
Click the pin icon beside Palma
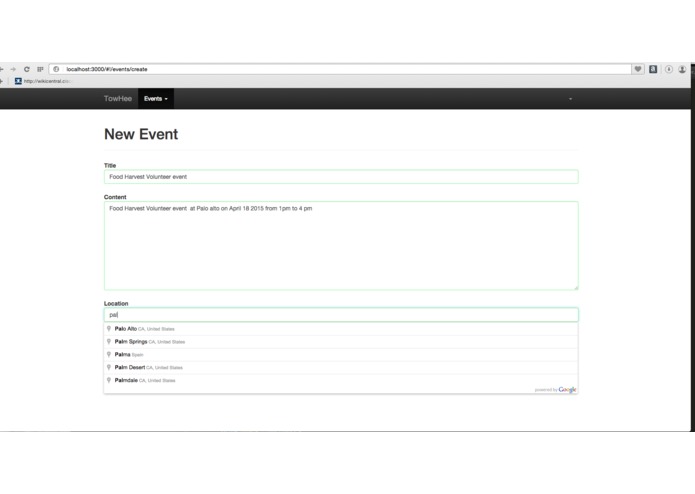coord(109,354)
